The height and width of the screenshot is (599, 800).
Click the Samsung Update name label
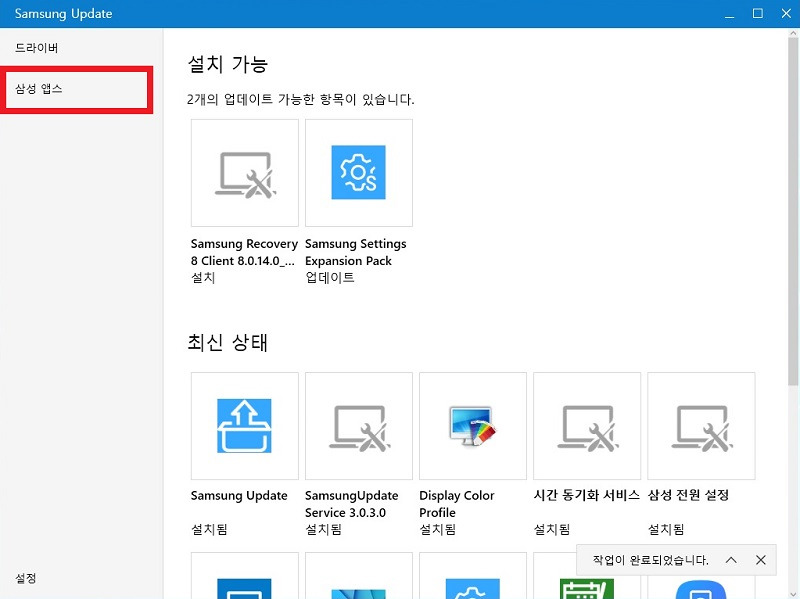[239, 495]
